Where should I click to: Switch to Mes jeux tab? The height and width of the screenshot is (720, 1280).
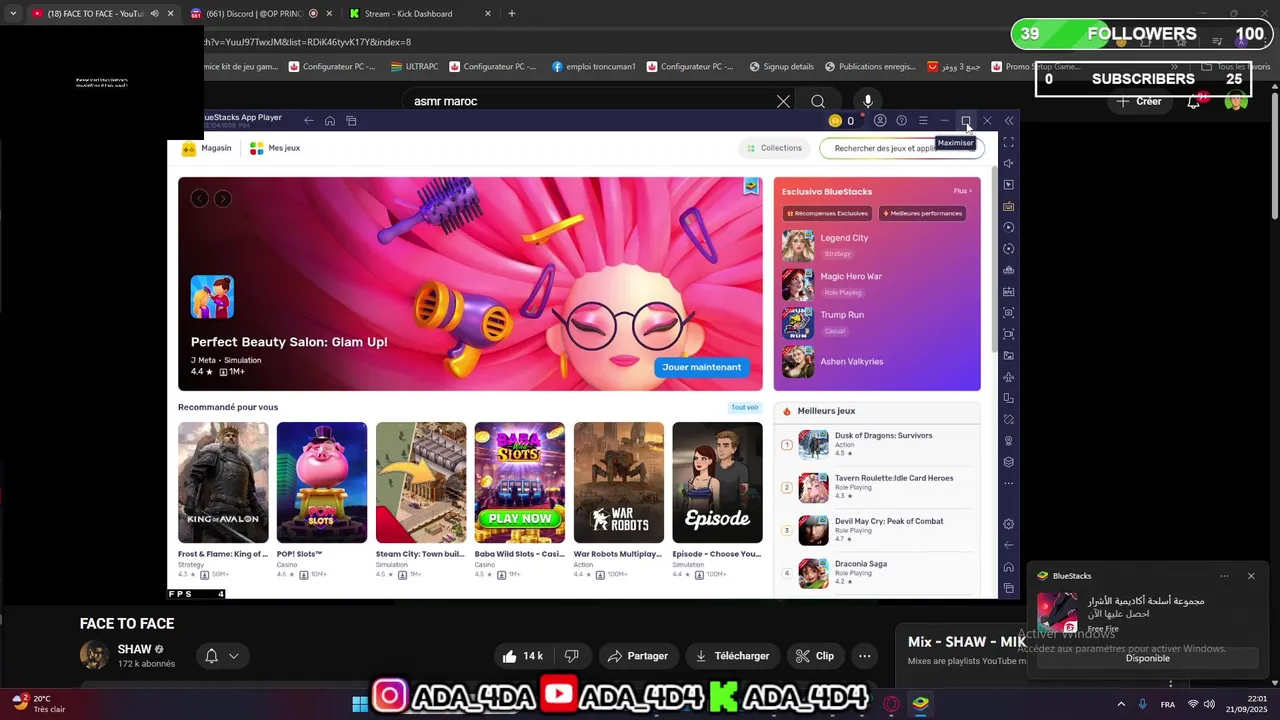click(x=275, y=148)
